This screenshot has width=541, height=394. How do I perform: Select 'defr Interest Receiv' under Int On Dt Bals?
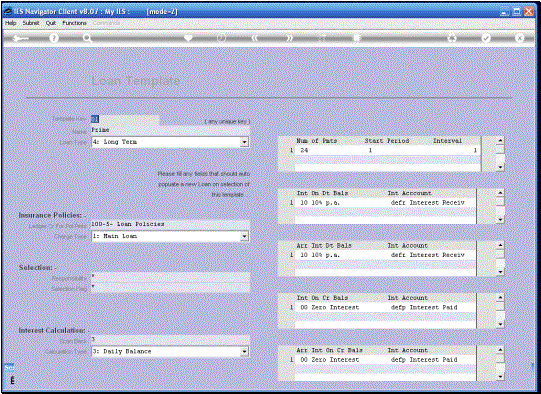click(x=427, y=203)
